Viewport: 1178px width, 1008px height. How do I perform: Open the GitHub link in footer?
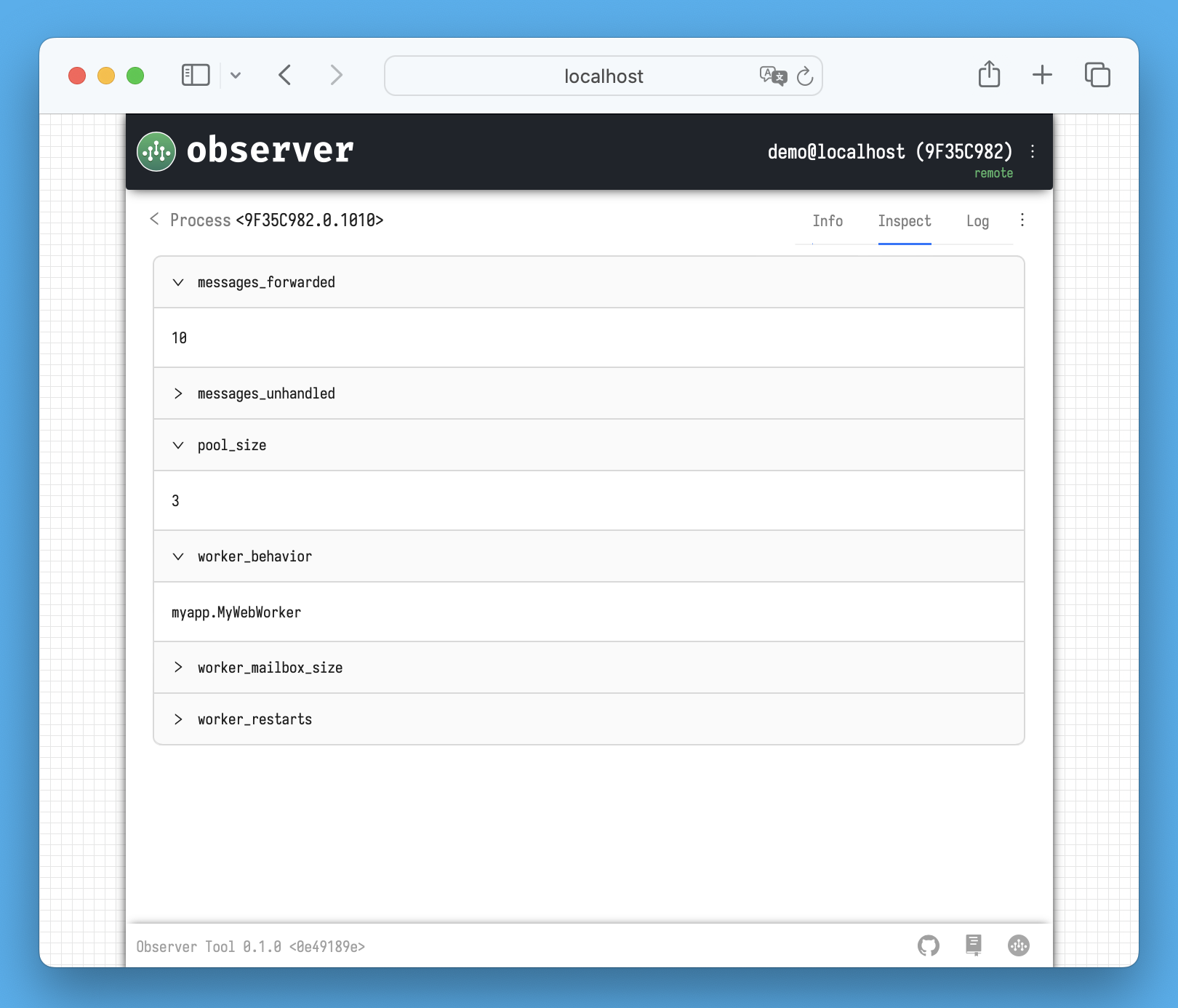tap(928, 945)
